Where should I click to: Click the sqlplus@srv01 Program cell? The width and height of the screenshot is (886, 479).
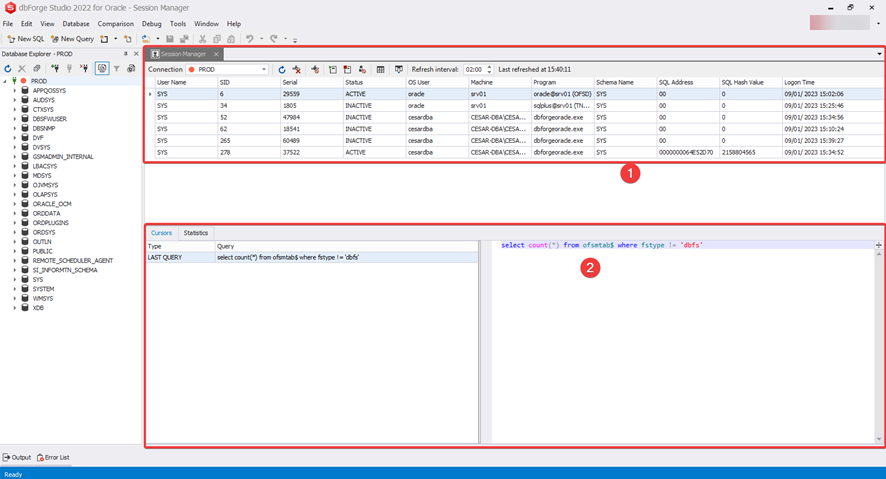point(562,106)
